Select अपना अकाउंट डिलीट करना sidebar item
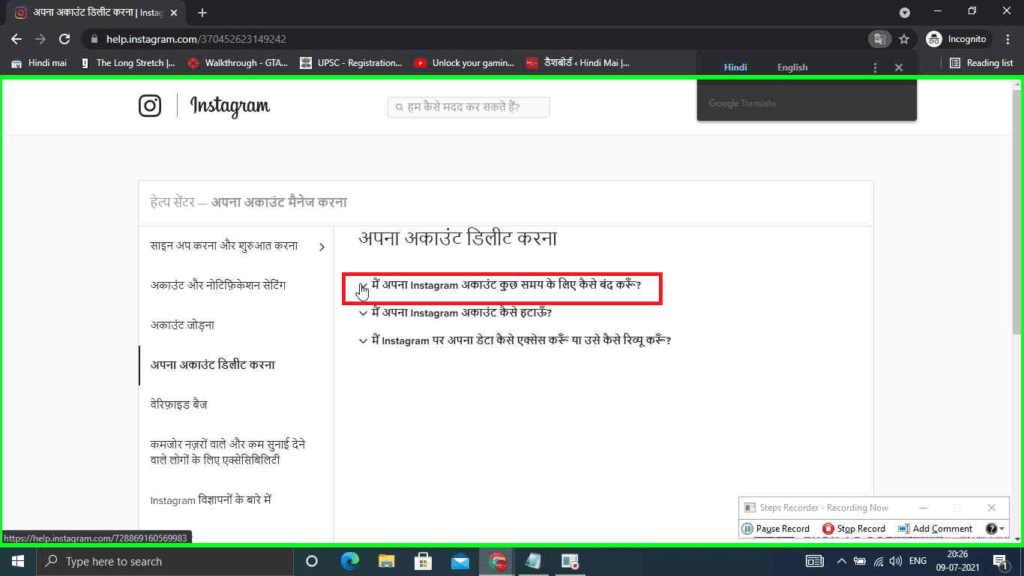This screenshot has width=1024, height=576. [x=212, y=365]
